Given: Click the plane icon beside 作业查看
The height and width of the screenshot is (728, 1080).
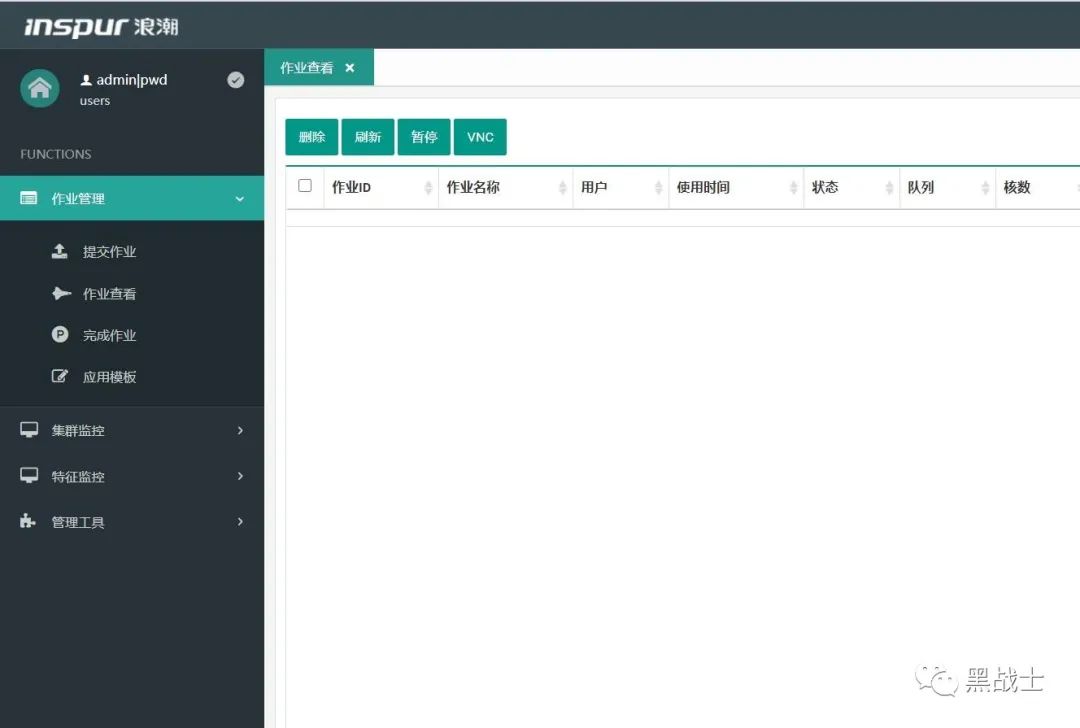Looking at the screenshot, I should [x=61, y=293].
